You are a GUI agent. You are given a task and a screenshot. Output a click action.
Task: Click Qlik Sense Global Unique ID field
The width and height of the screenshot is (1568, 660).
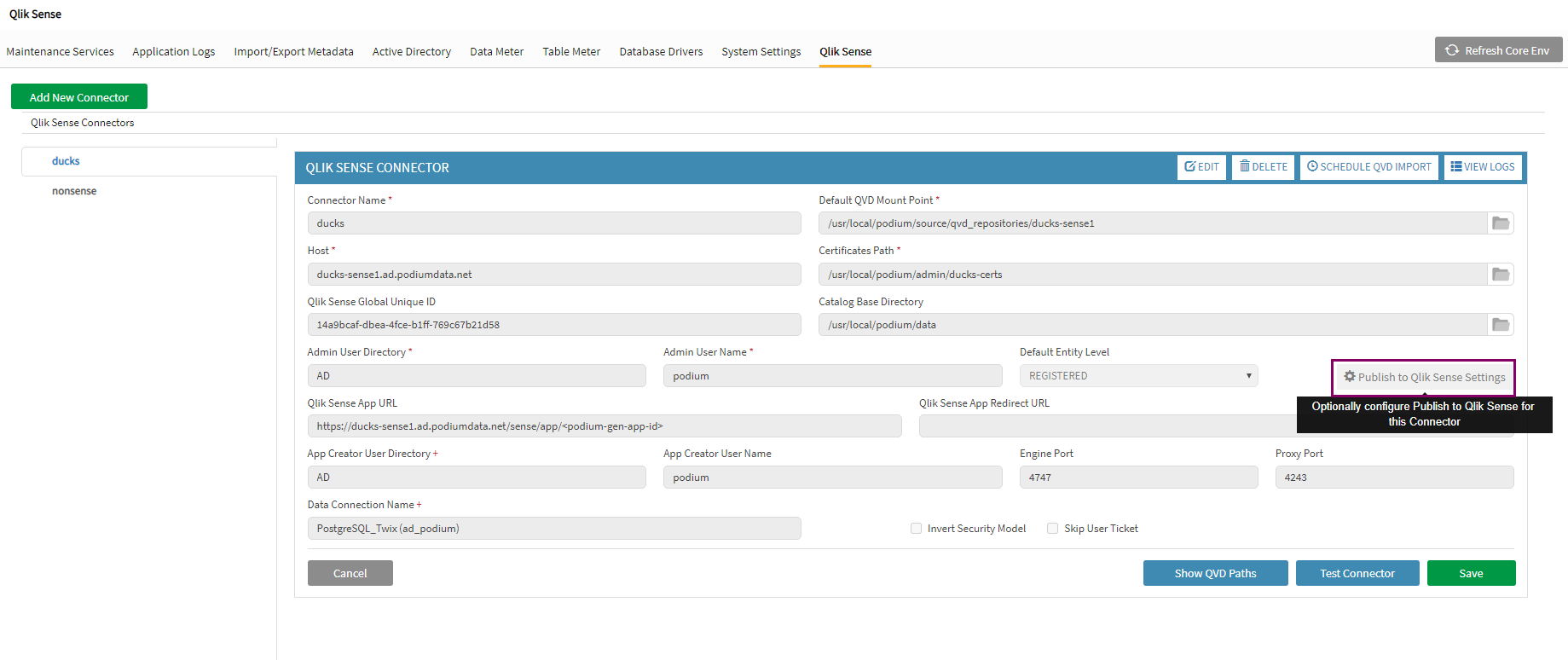pos(554,325)
